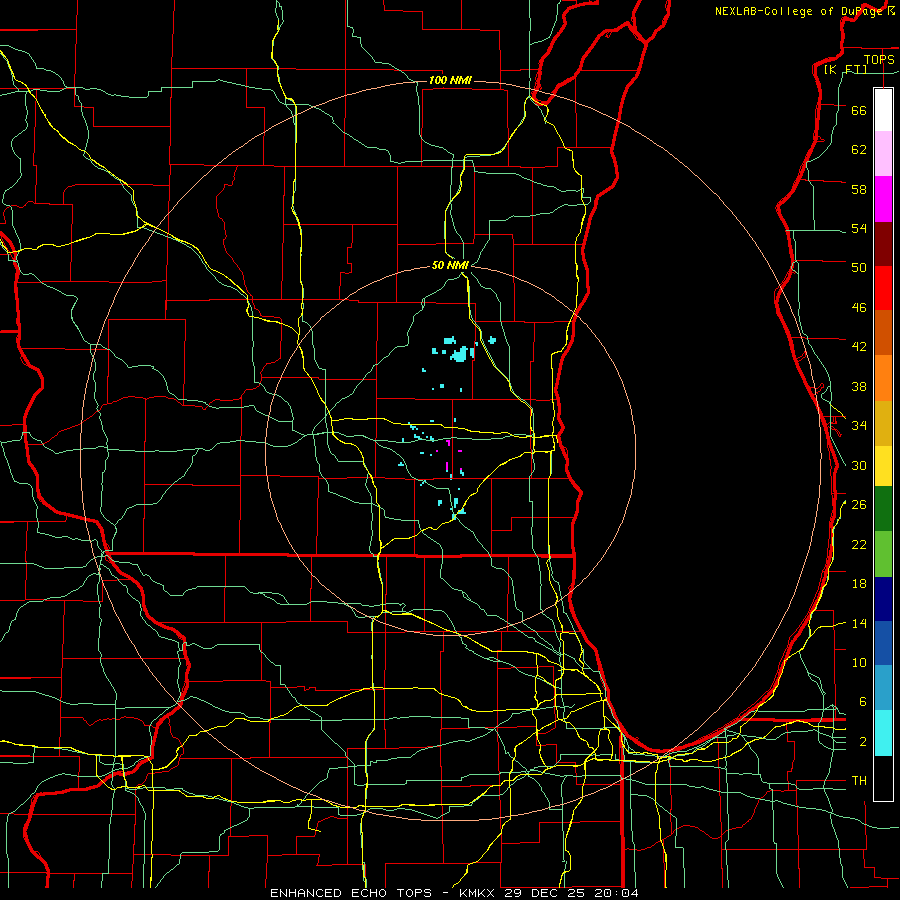The width and height of the screenshot is (900, 900).
Task: Click the '50 NMI' range ring label
Action: [x=451, y=265]
